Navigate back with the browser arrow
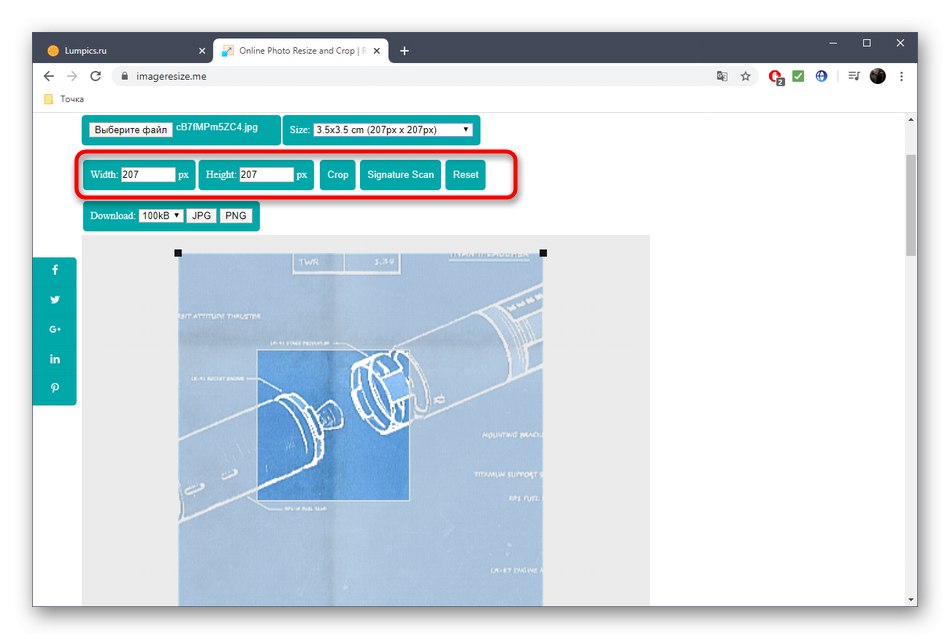The height and width of the screenshot is (639, 950). (x=48, y=75)
